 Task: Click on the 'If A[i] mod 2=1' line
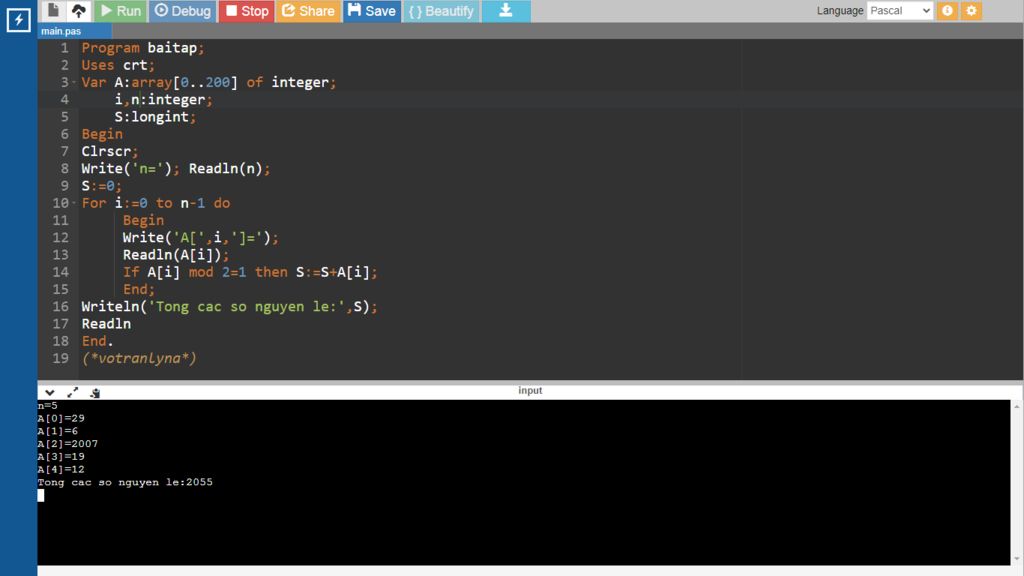point(249,272)
